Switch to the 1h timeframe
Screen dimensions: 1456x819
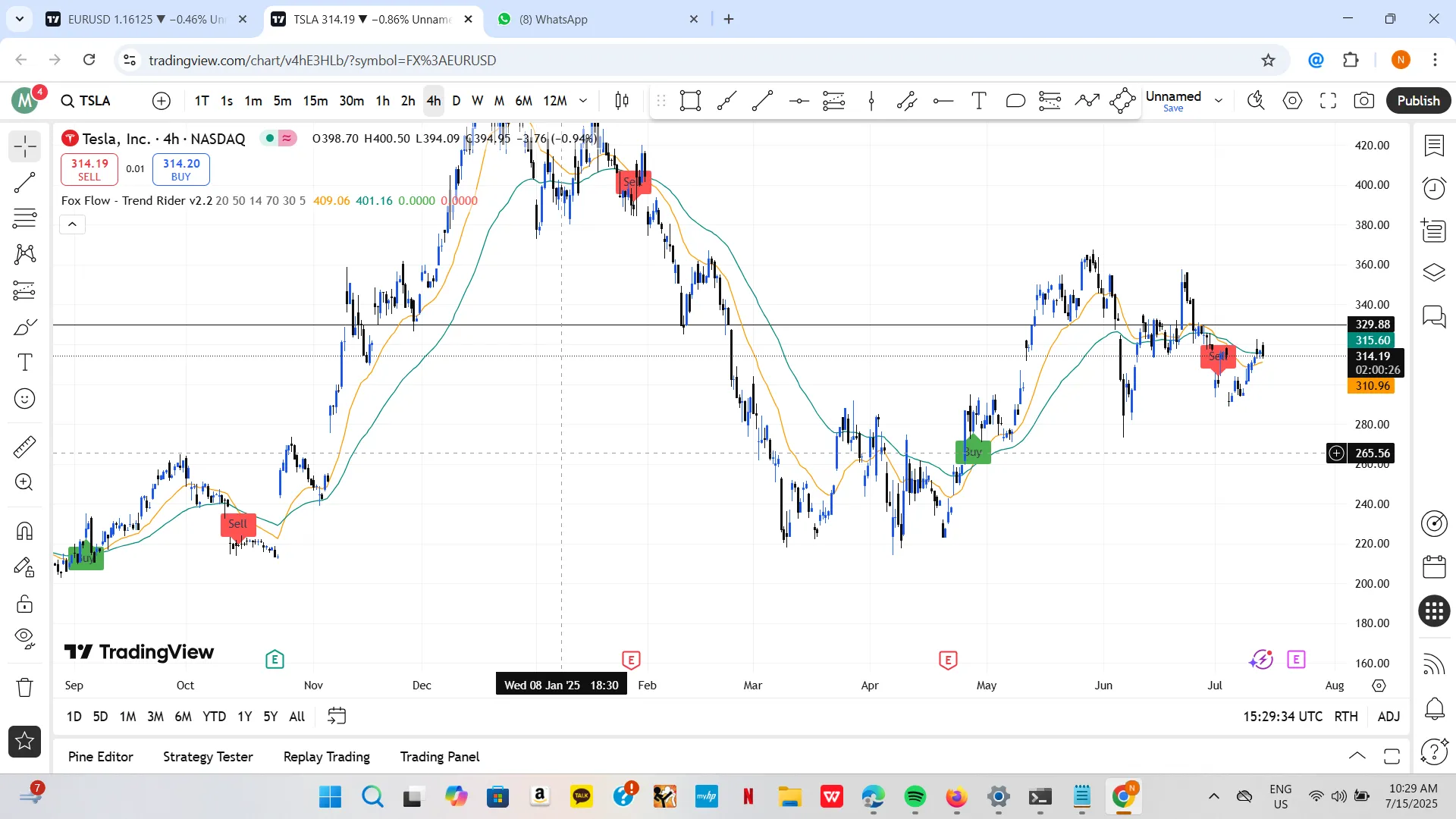[383, 101]
